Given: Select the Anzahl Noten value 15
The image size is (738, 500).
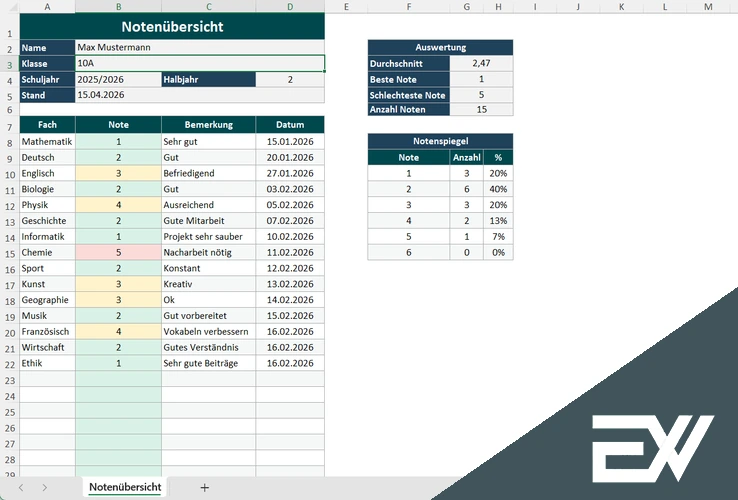Looking at the screenshot, I should (481, 110).
